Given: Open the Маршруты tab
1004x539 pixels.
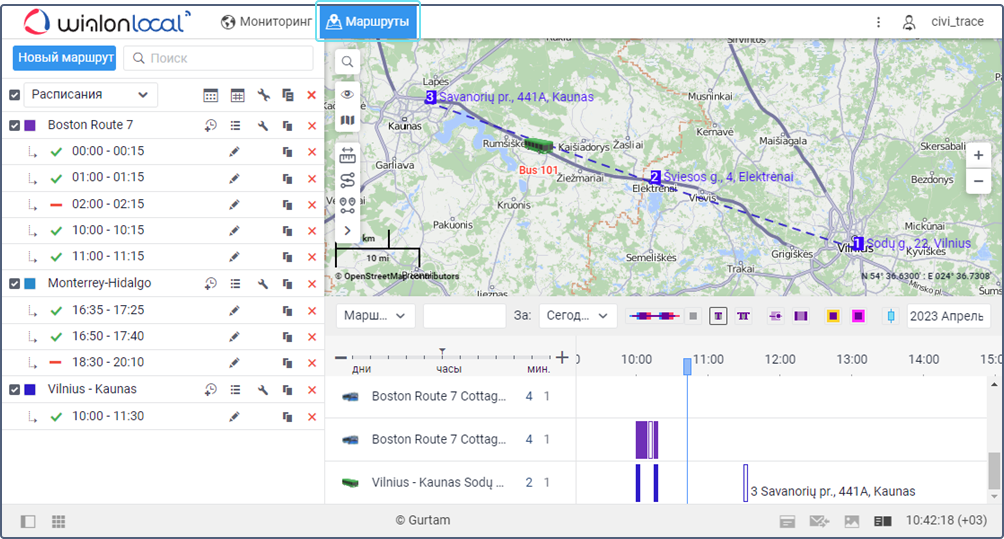Looking at the screenshot, I should coord(367,21).
